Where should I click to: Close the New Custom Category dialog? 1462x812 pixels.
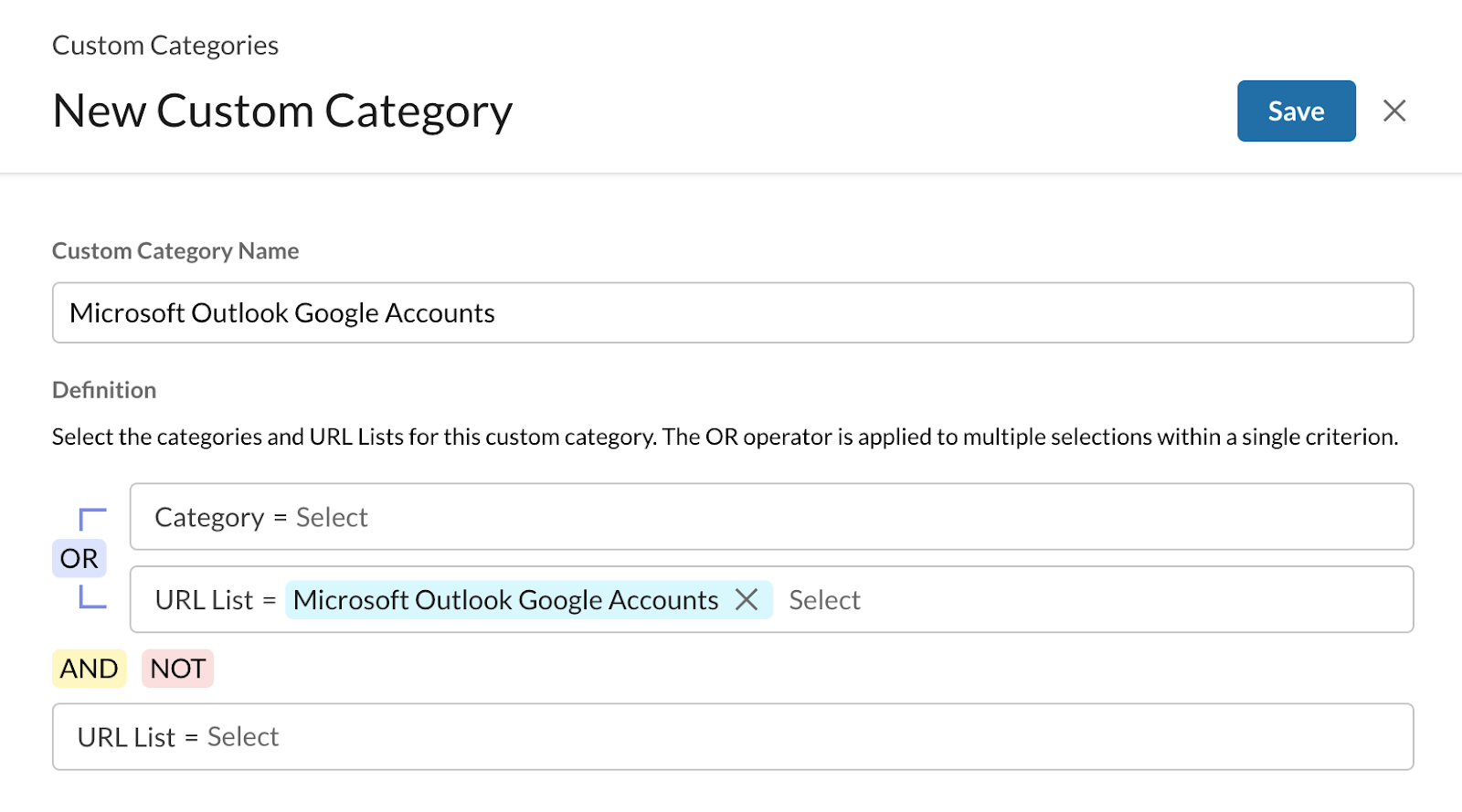click(1394, 111)
